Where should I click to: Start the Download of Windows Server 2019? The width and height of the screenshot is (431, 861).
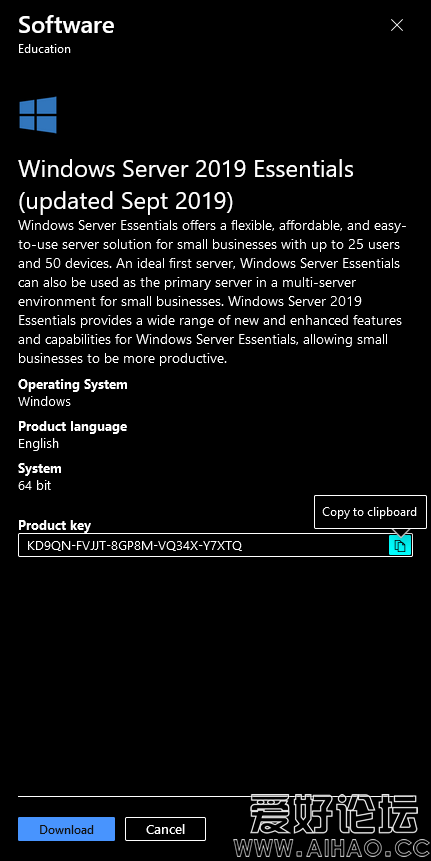click(66, 829)
